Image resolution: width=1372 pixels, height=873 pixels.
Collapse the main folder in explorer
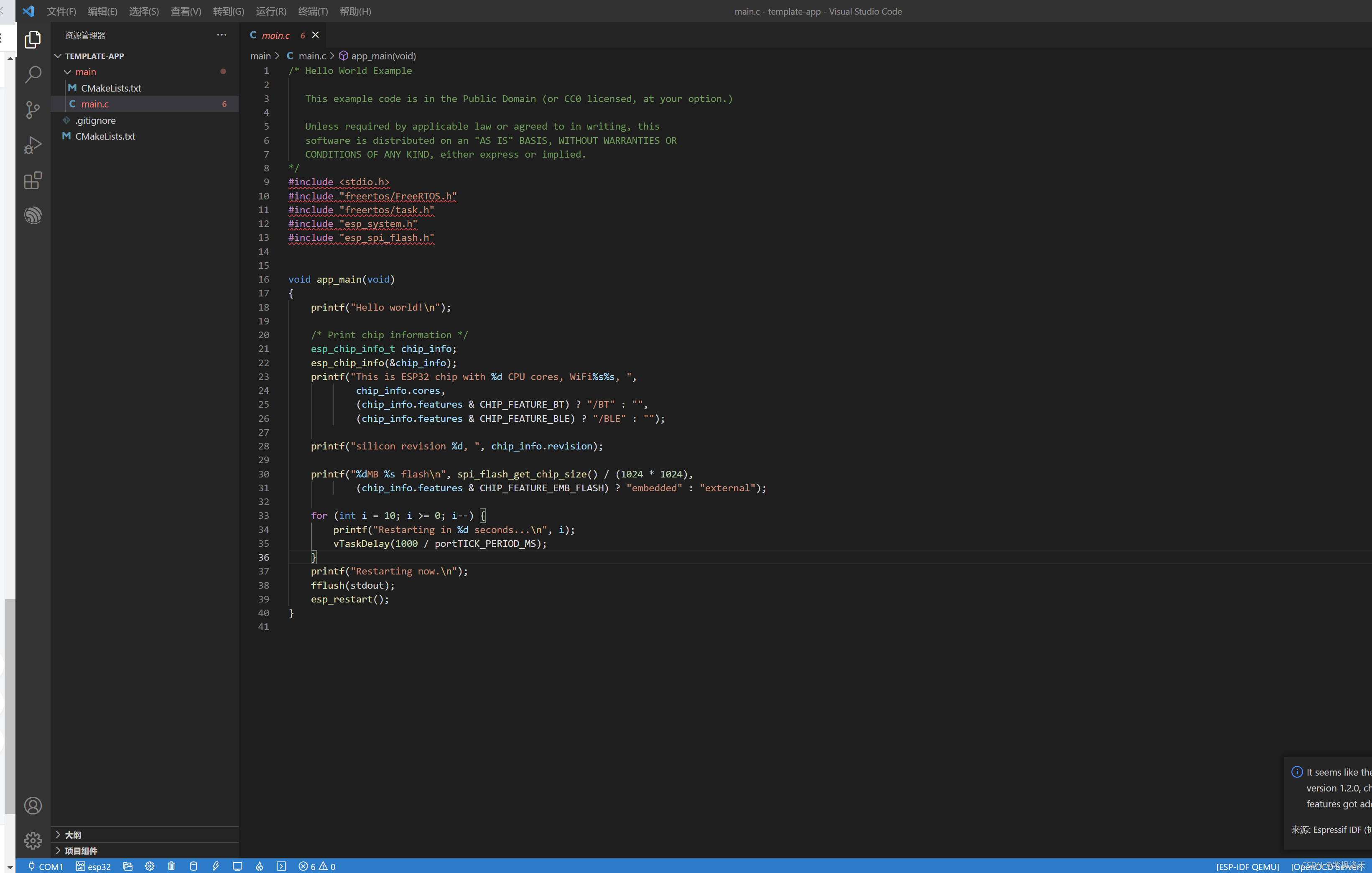[x=68, y=72]
